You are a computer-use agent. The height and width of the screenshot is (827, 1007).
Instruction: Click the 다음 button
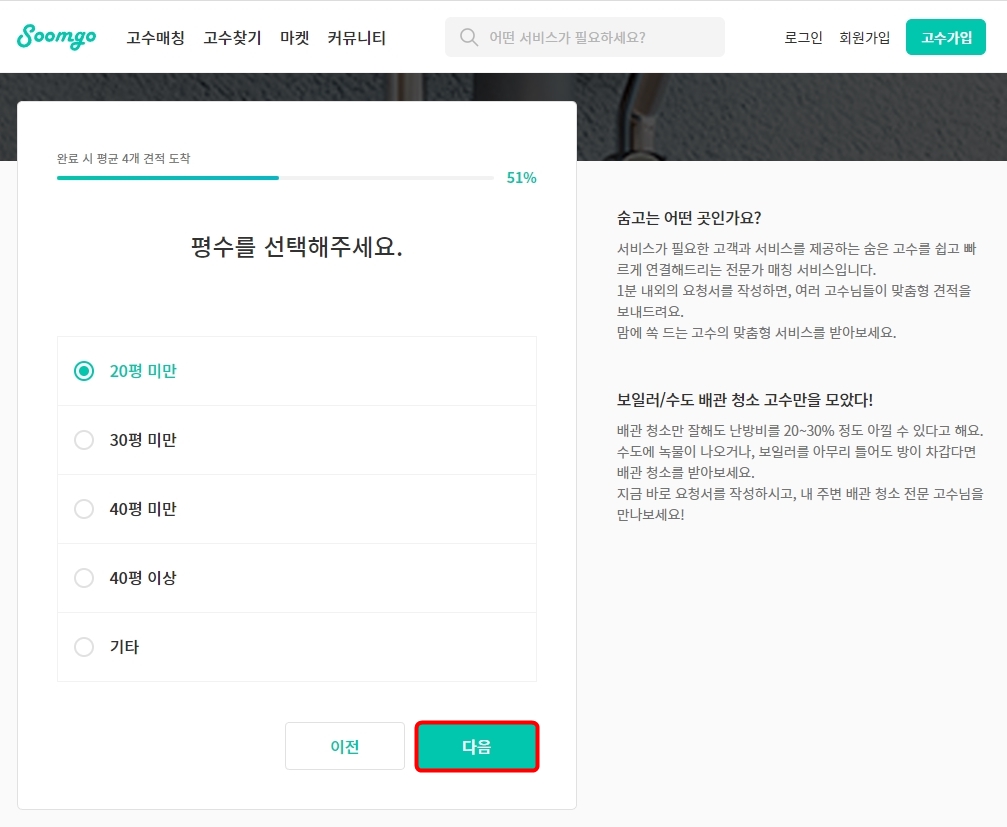coord(477,745)
